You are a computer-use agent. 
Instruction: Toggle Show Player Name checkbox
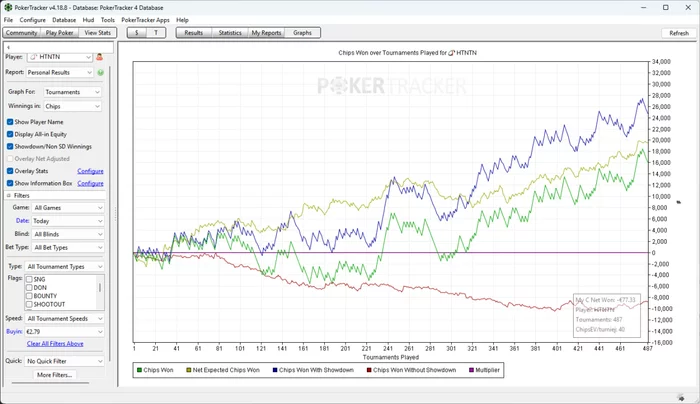[x=10, y=122]
